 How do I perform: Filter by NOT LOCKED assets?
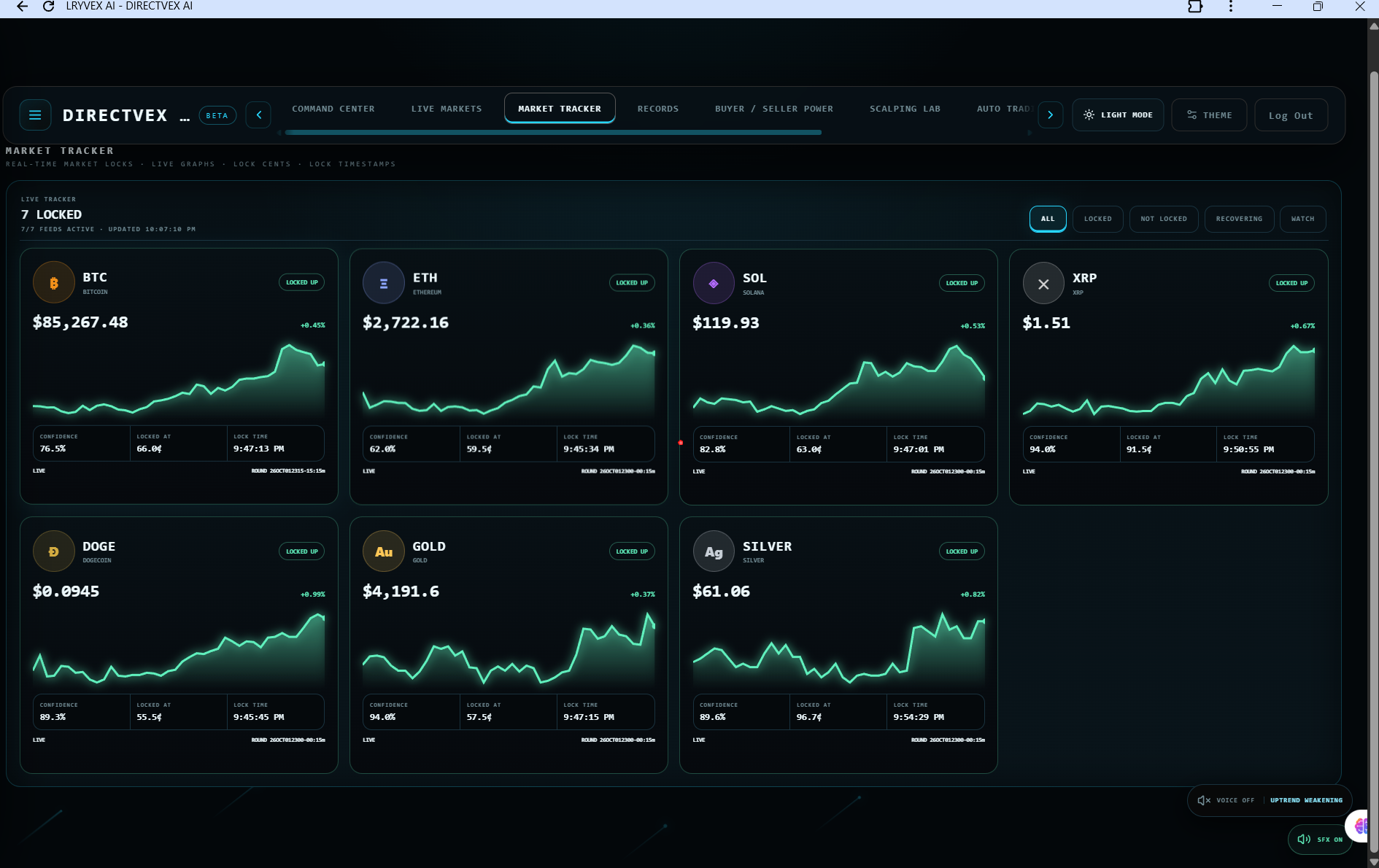click(1164, 219)
